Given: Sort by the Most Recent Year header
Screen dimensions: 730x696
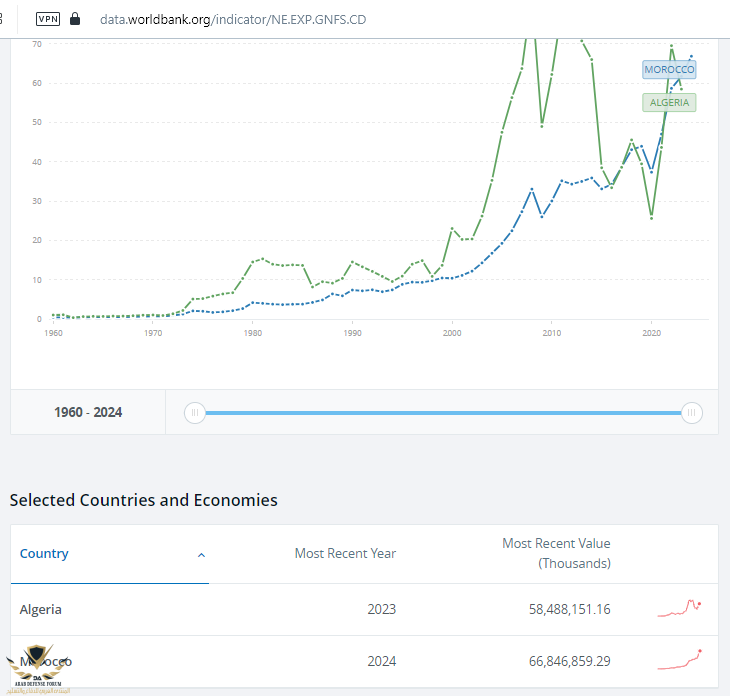Looking at the screenshot, I should (345, 553).
